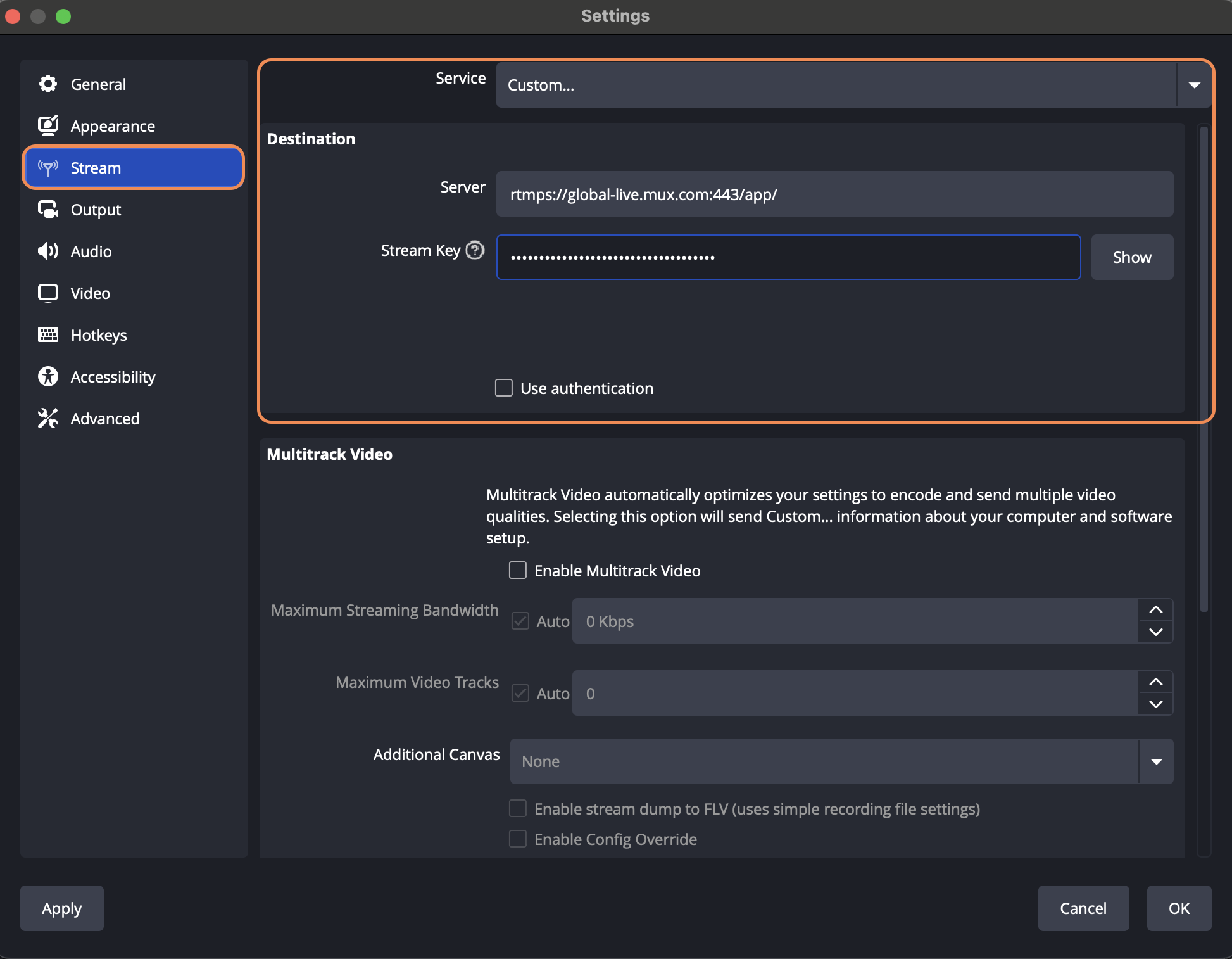Click the Appearance monitor icon
1232x959 pixels.
(48, 125)
